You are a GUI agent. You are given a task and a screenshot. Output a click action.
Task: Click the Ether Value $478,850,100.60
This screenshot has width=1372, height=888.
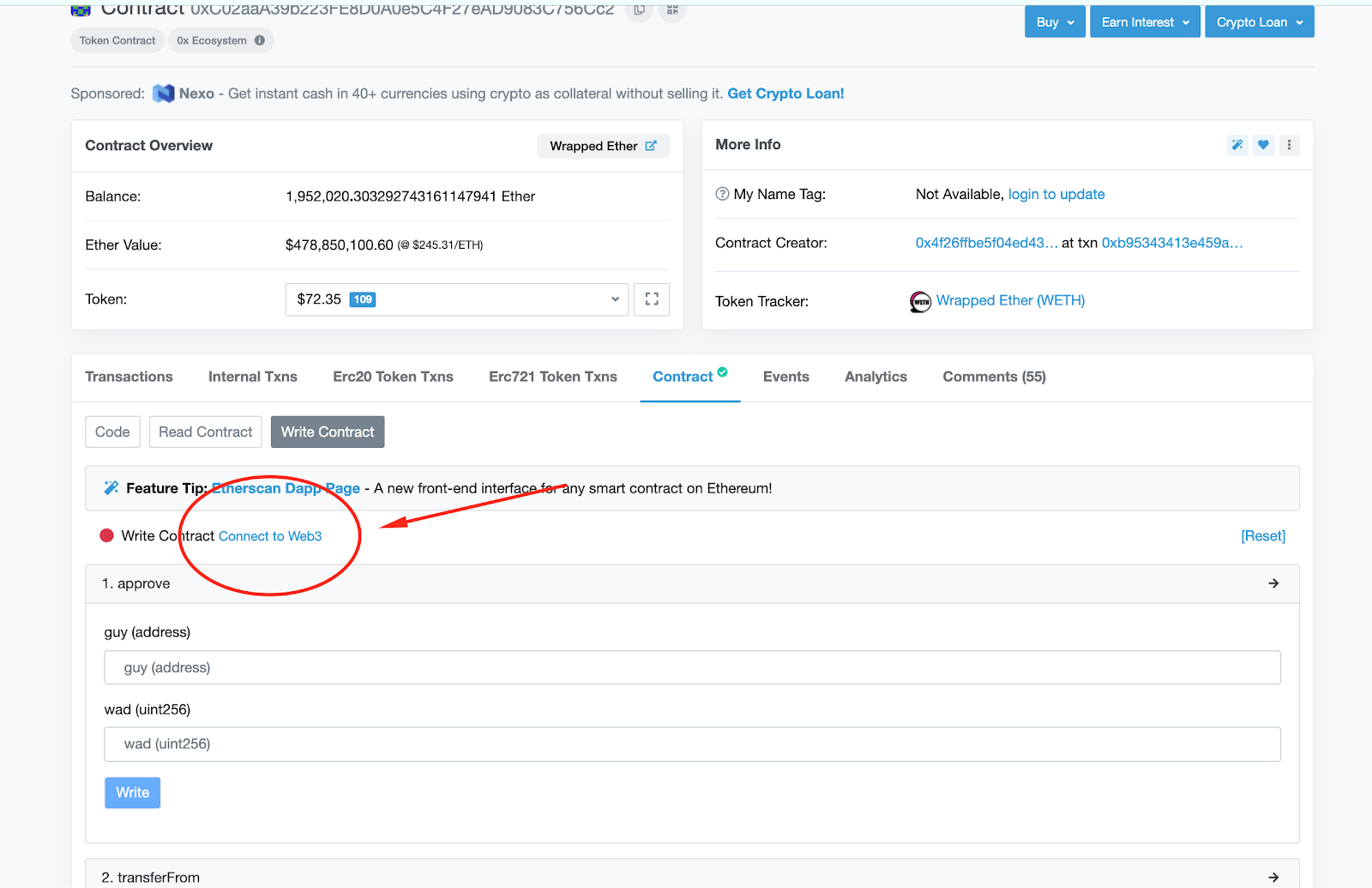point(340,245)
